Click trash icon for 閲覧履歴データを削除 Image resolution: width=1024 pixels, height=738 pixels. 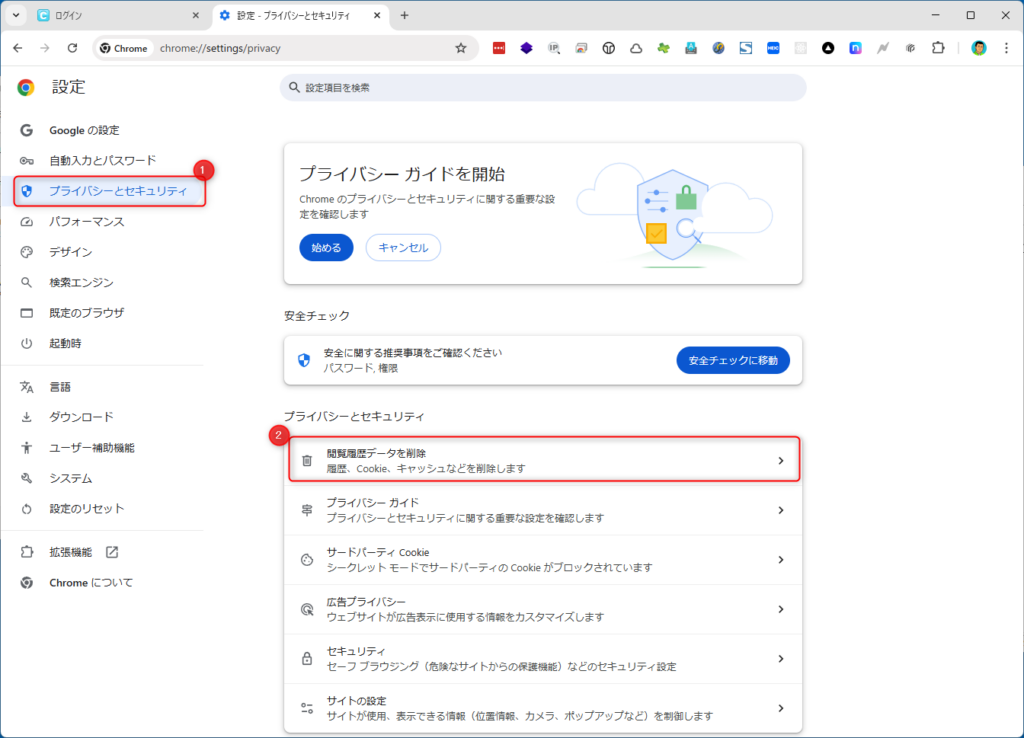click(x=307, y=461)
